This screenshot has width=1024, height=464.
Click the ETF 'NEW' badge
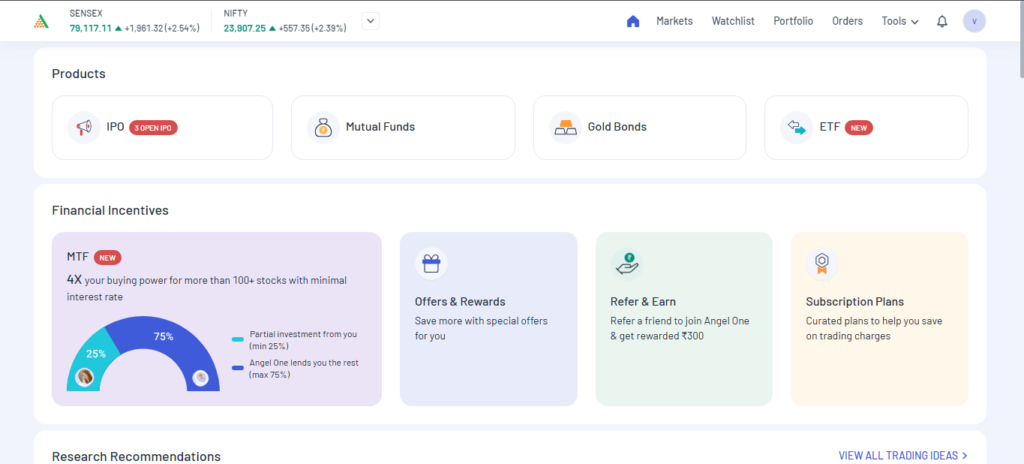pos(859,128)
